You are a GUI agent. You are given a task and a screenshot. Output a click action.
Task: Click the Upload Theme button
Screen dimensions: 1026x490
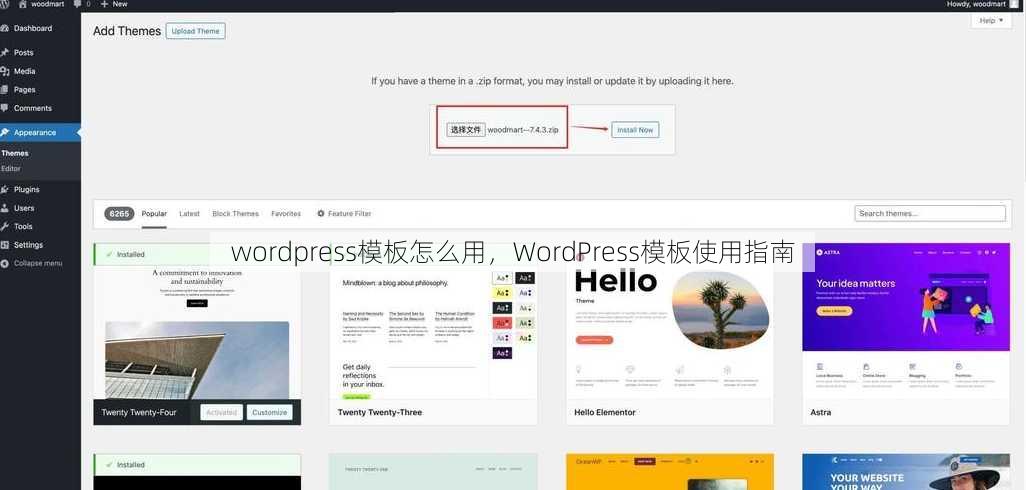pos(196,31)
